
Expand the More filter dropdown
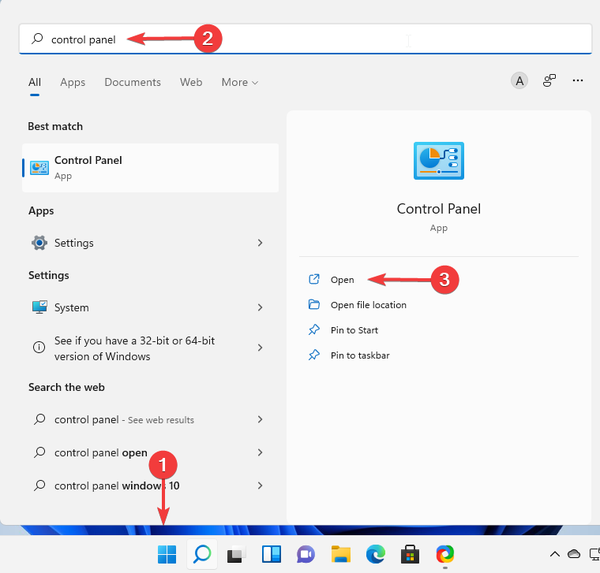pos(240,82)
